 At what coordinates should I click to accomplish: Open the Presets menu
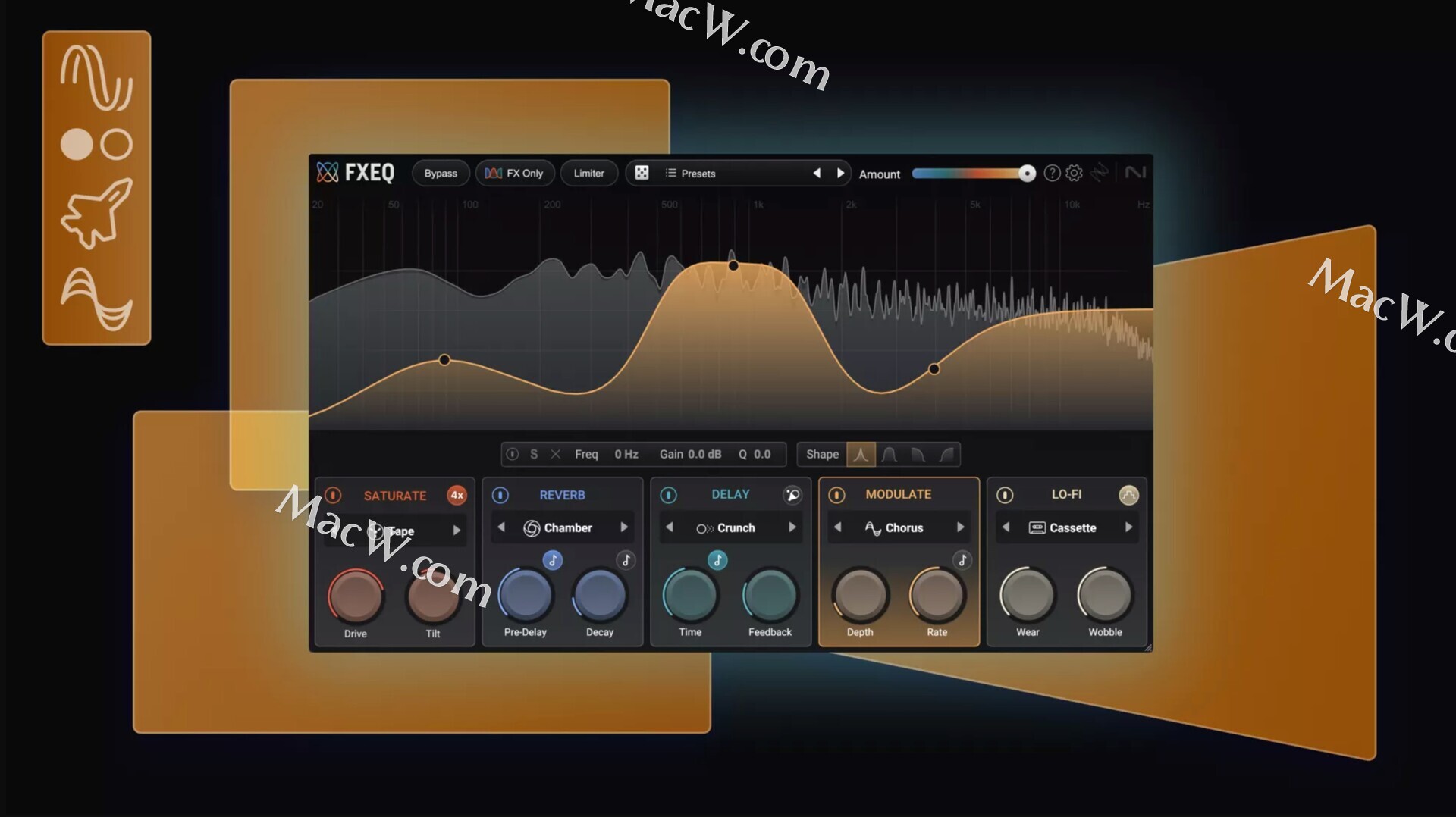coord(698,174)
